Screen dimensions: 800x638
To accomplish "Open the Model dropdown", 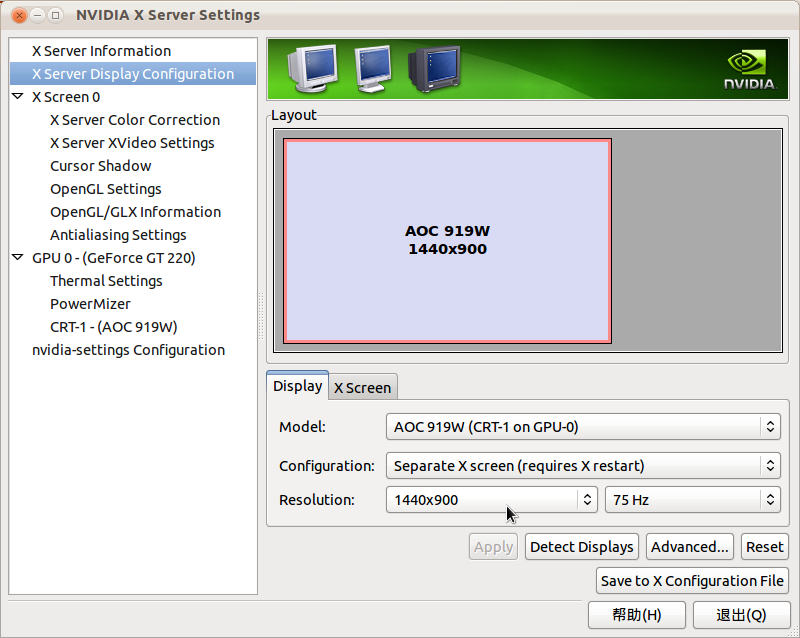I will pos(583,427).
